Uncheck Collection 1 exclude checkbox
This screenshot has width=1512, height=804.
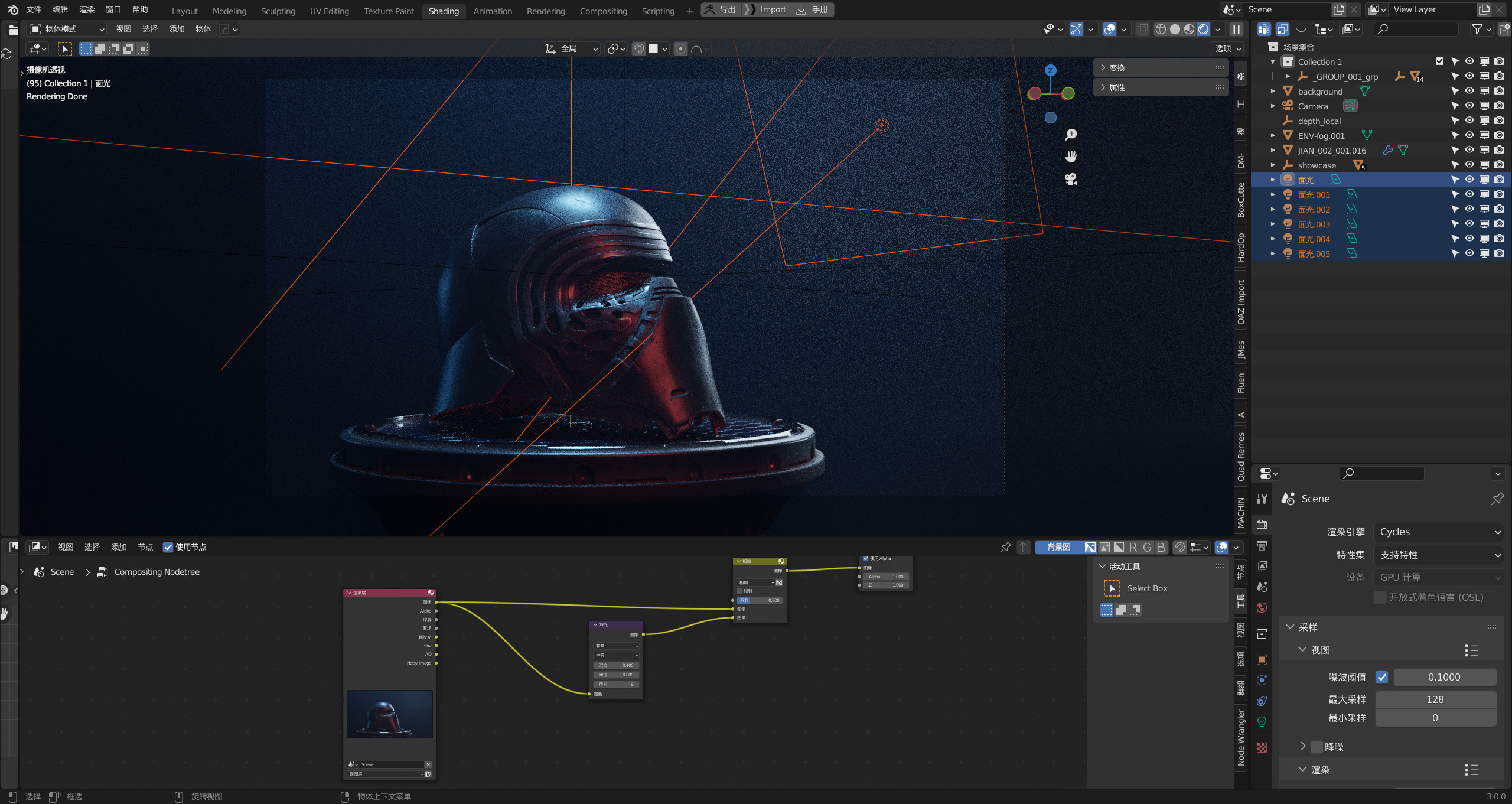pos(1439,61)
